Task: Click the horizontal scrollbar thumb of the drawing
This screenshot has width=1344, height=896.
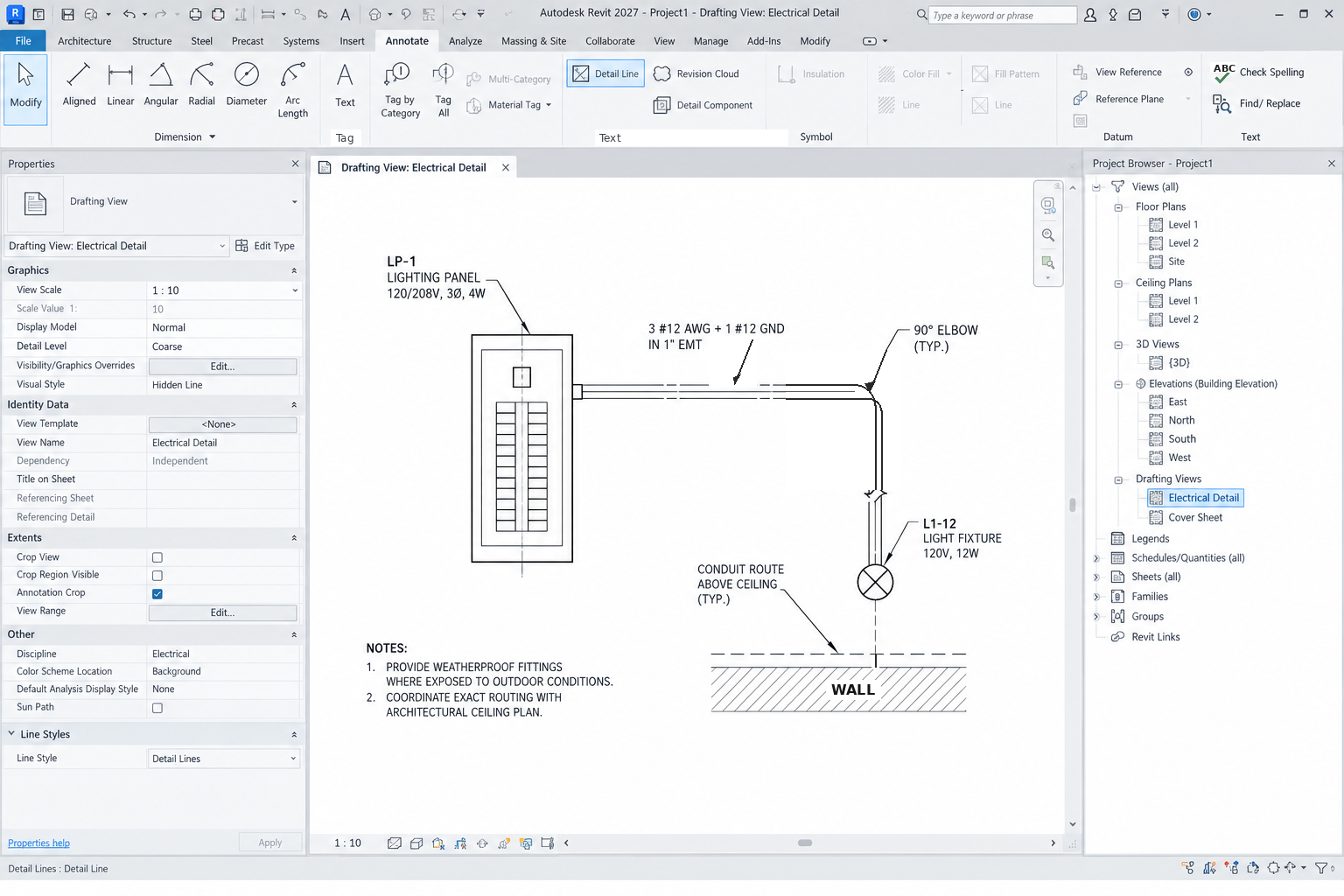Action: point(805,843)
